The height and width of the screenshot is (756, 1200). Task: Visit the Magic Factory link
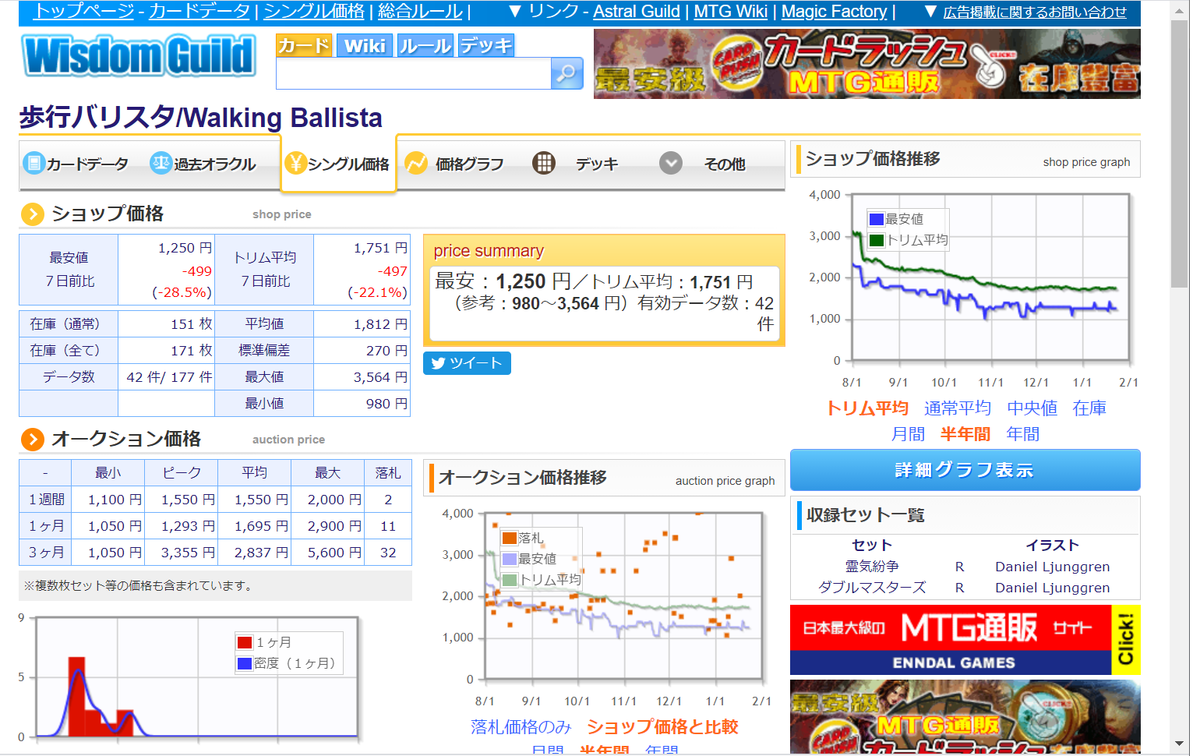point(834,12)
